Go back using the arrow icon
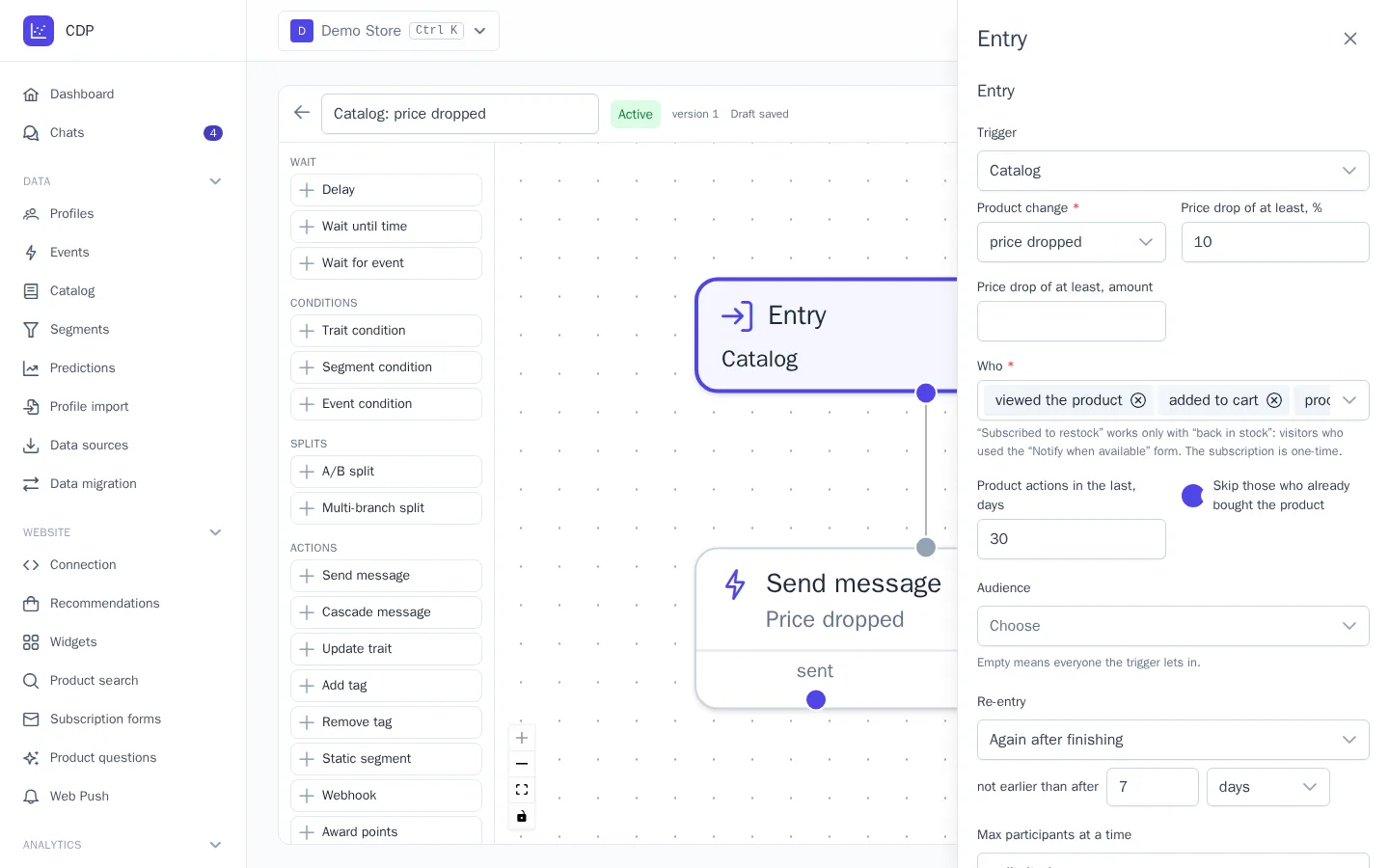The width and height of the screenshot is (1389, 868). 302,113
